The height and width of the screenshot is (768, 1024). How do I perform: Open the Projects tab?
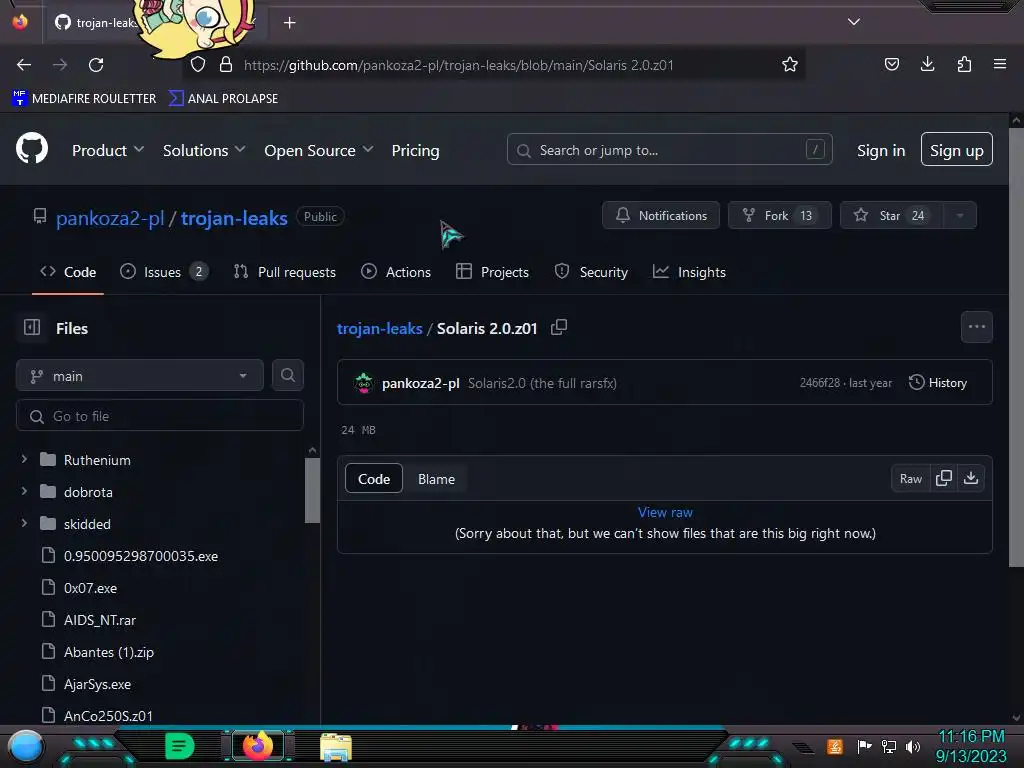pyautogui.click(x=492, y=272)
